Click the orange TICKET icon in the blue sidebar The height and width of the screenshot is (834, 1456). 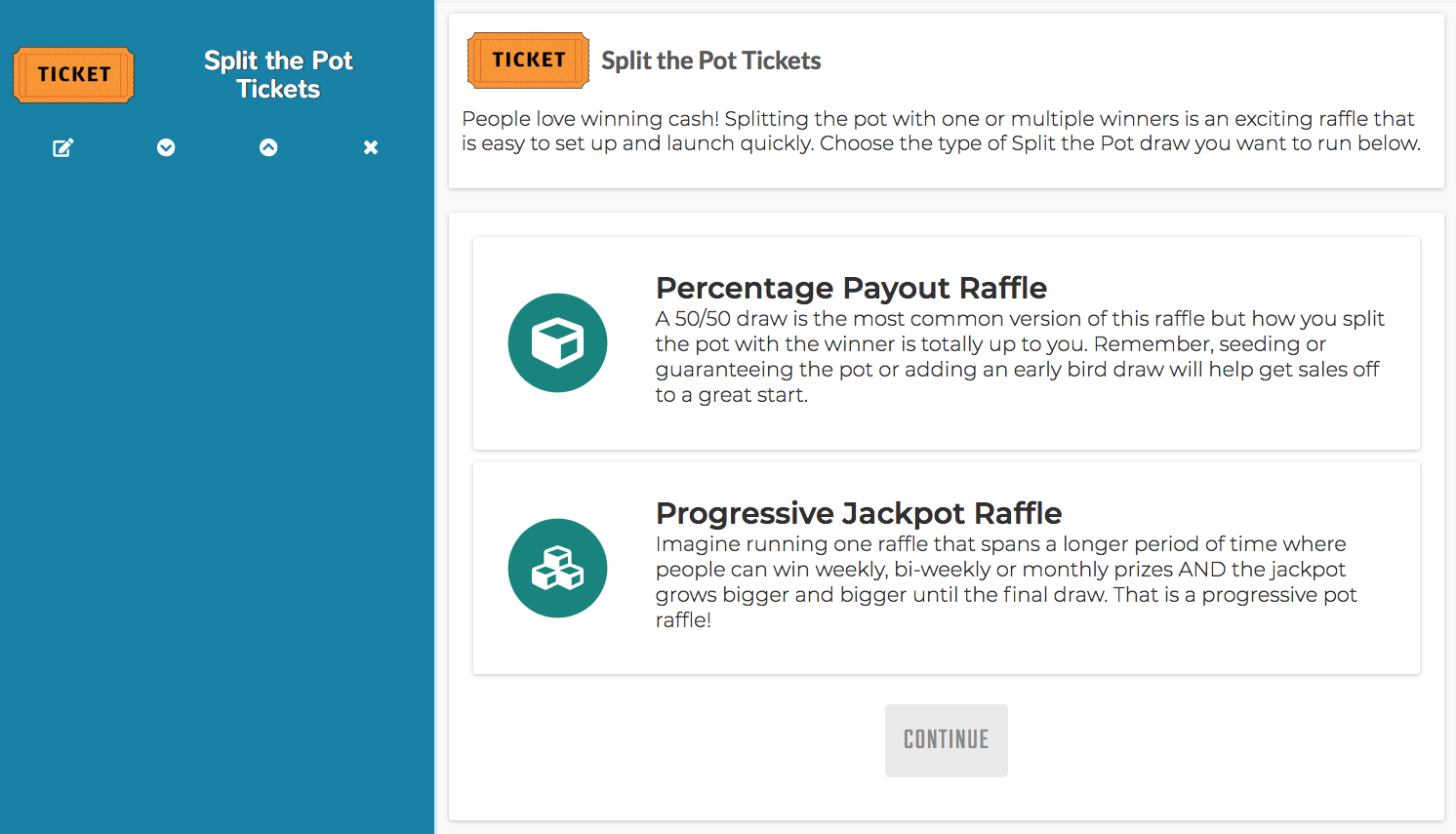(x=73, y=74)
